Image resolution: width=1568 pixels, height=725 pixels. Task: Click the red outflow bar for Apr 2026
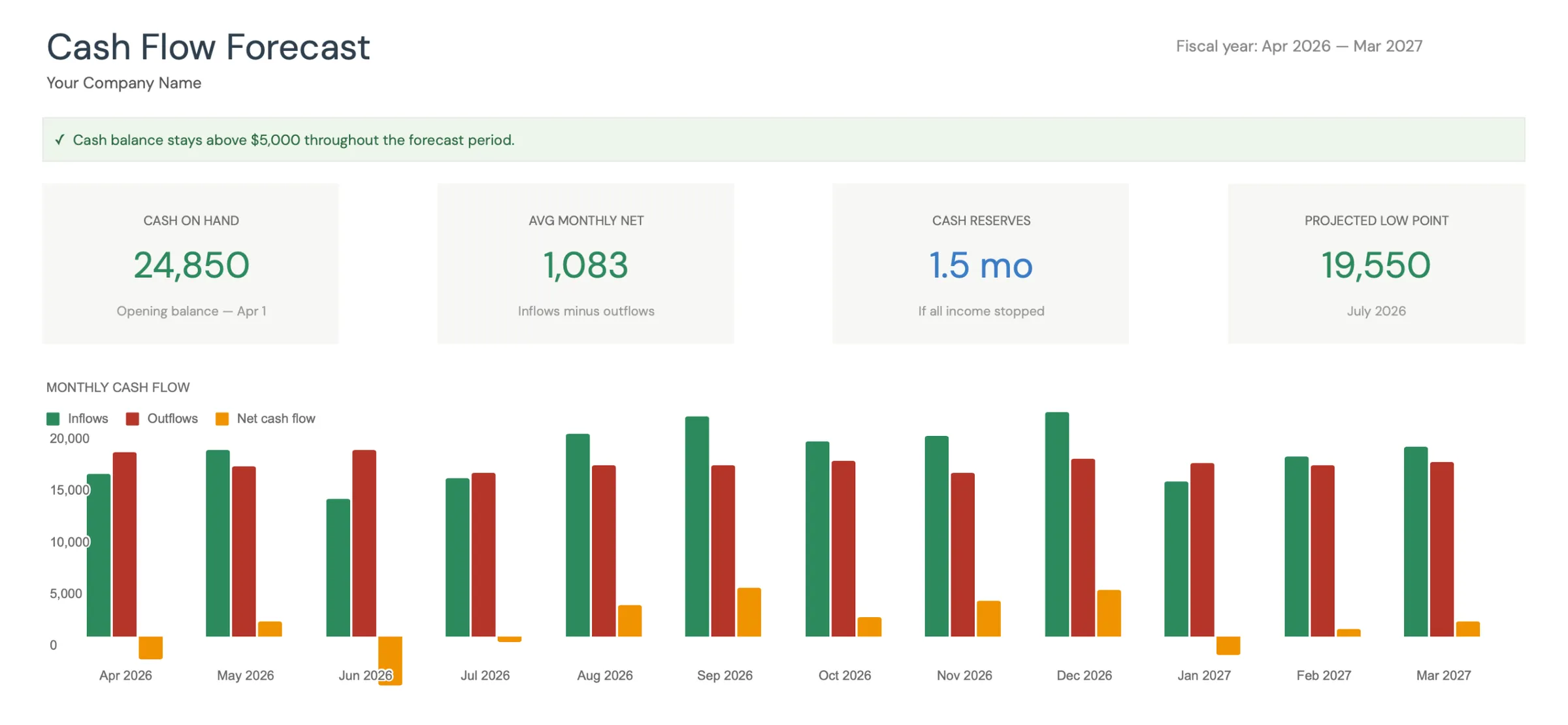125,543
